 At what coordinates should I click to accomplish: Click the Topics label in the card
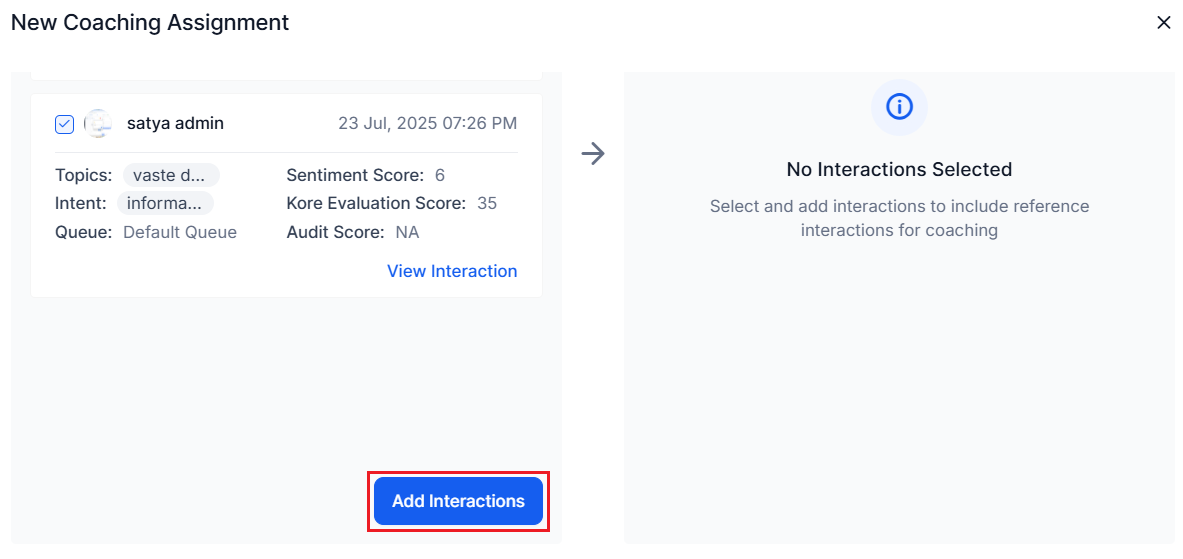84,175
